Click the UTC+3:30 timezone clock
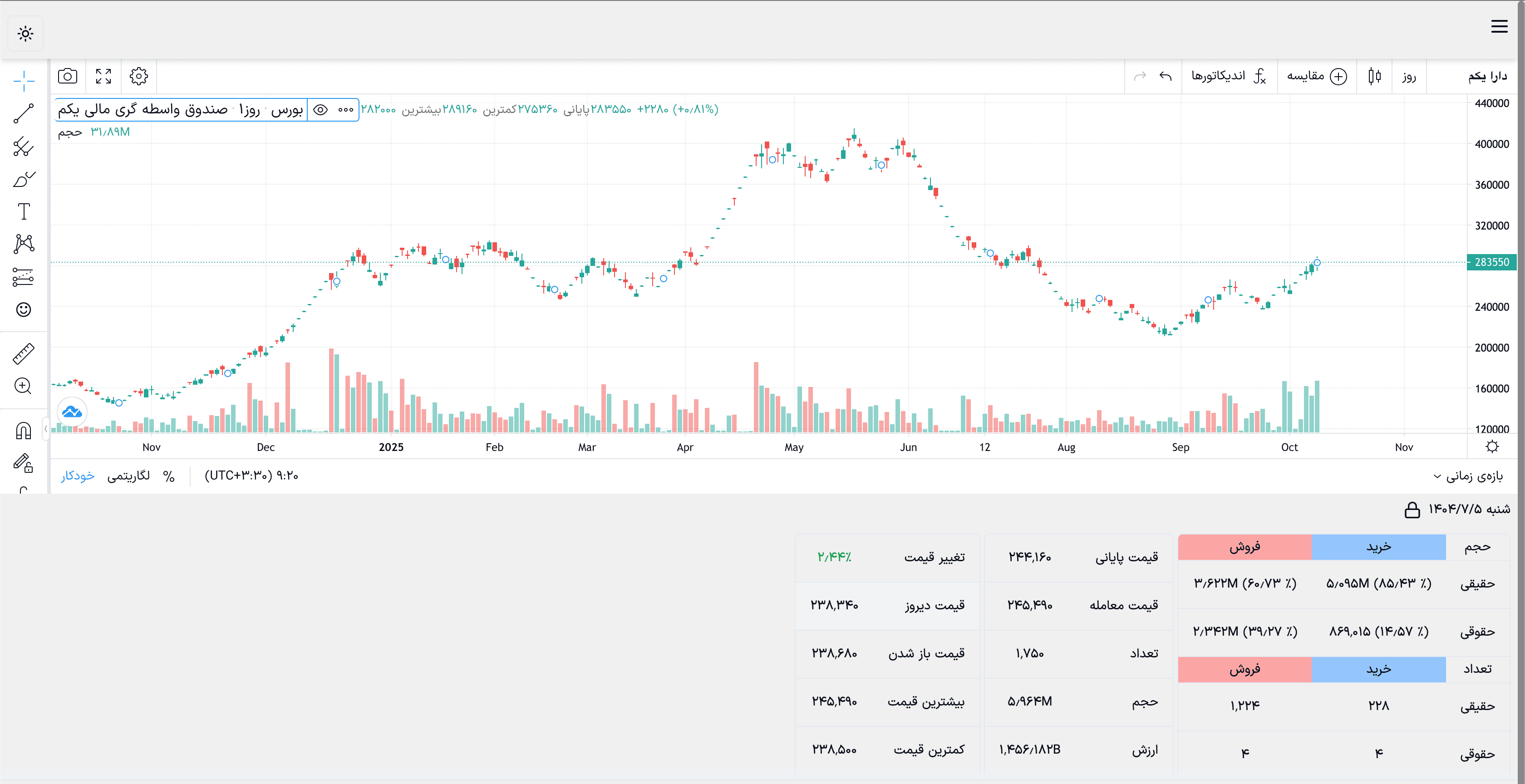 click(x=251, y=476)
